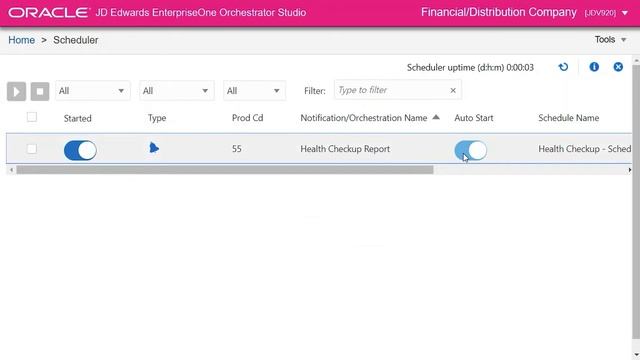The width and height of the screenshot is (640, 360).
Task: Click the Prod Cd value 55
Action: (x=237, y=149)
